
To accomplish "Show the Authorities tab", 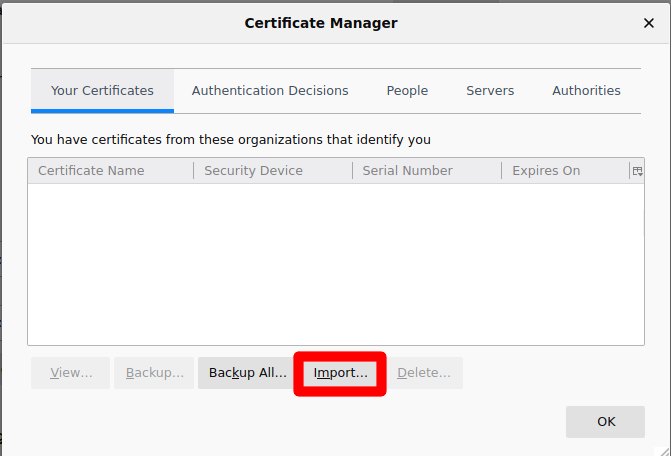I will [586, 90].
